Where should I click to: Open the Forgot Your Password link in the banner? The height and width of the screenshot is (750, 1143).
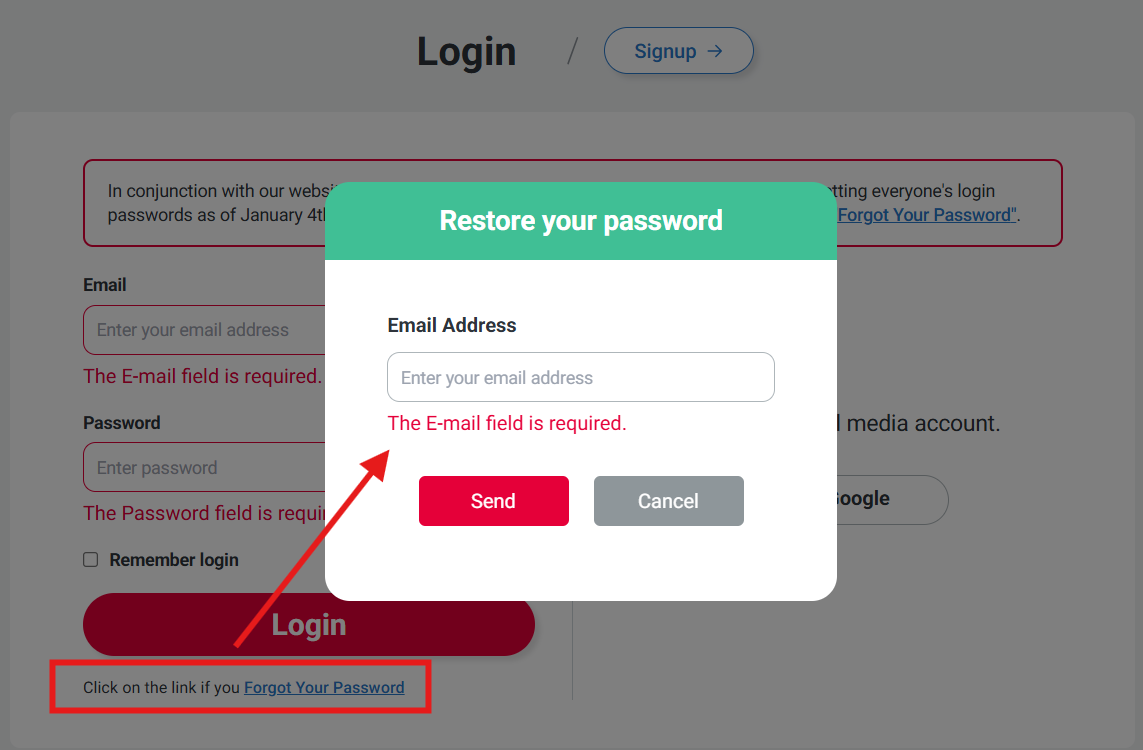point(924,214)
